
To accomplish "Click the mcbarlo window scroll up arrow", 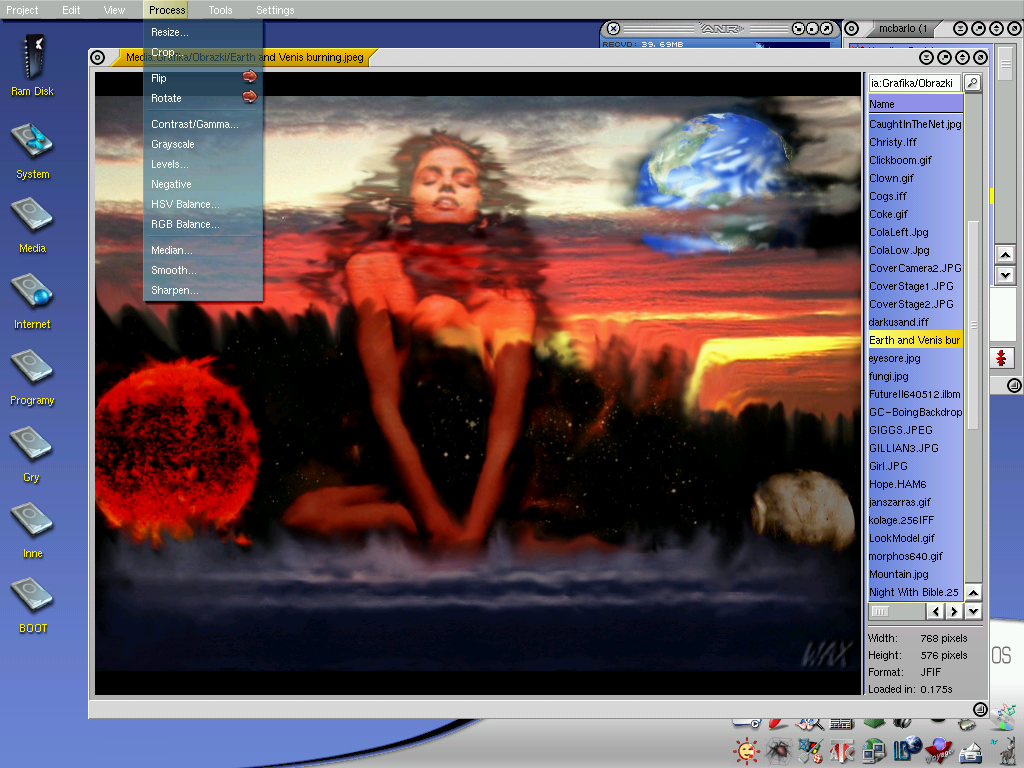I will [x=1005, y=255].
